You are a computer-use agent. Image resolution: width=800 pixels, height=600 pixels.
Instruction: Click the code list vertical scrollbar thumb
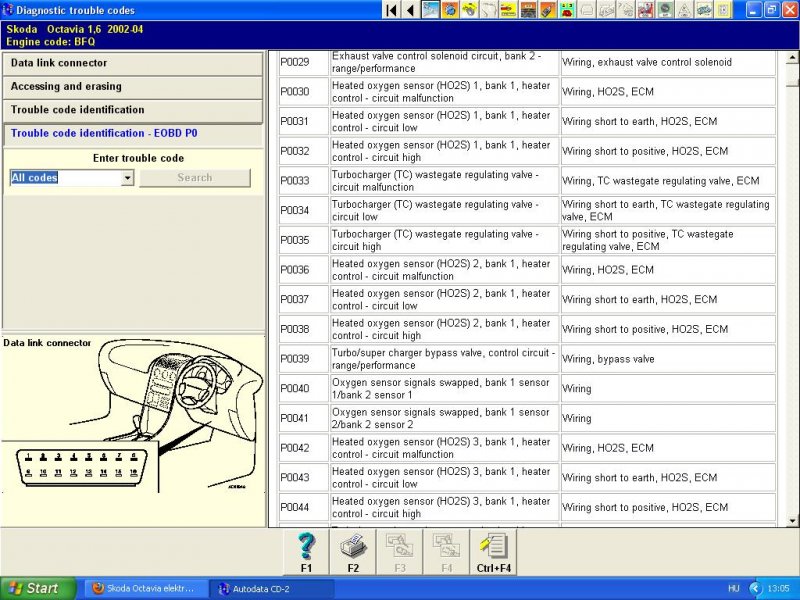tap(792, 74)
